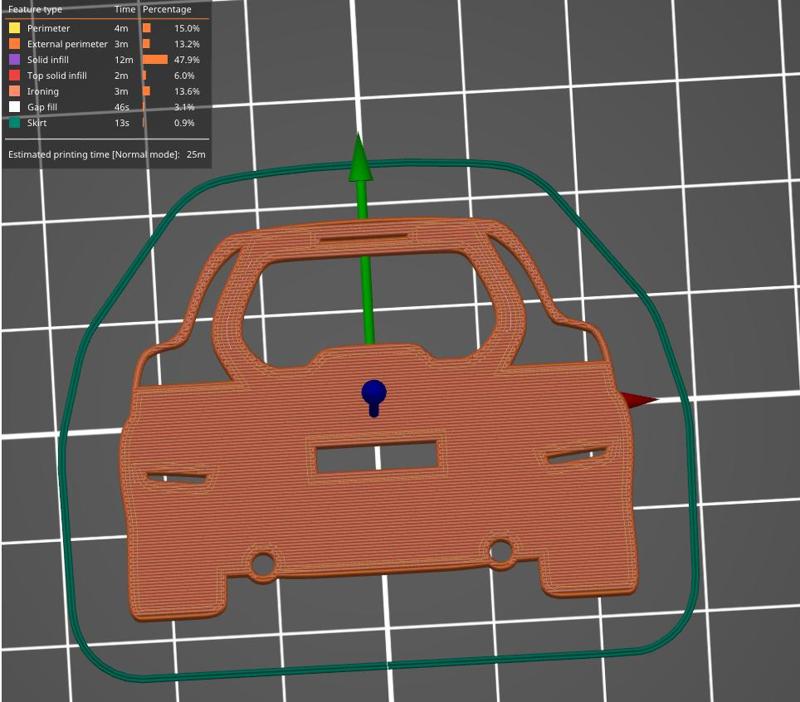Click the 12m Solid infill time
800x702 pixels.
[x=124, y=60]
